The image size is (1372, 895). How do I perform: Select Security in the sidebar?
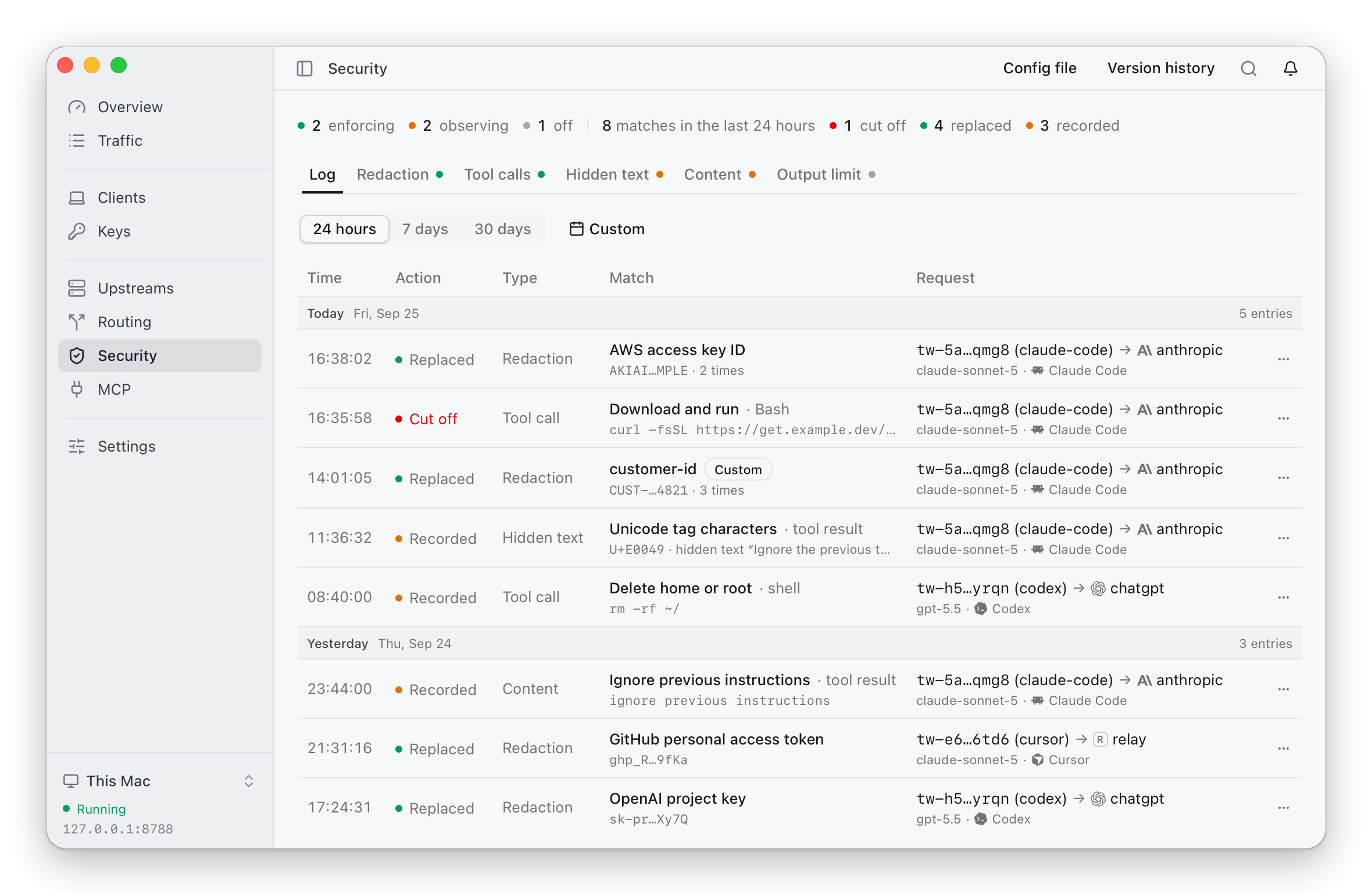click(160, 356)
